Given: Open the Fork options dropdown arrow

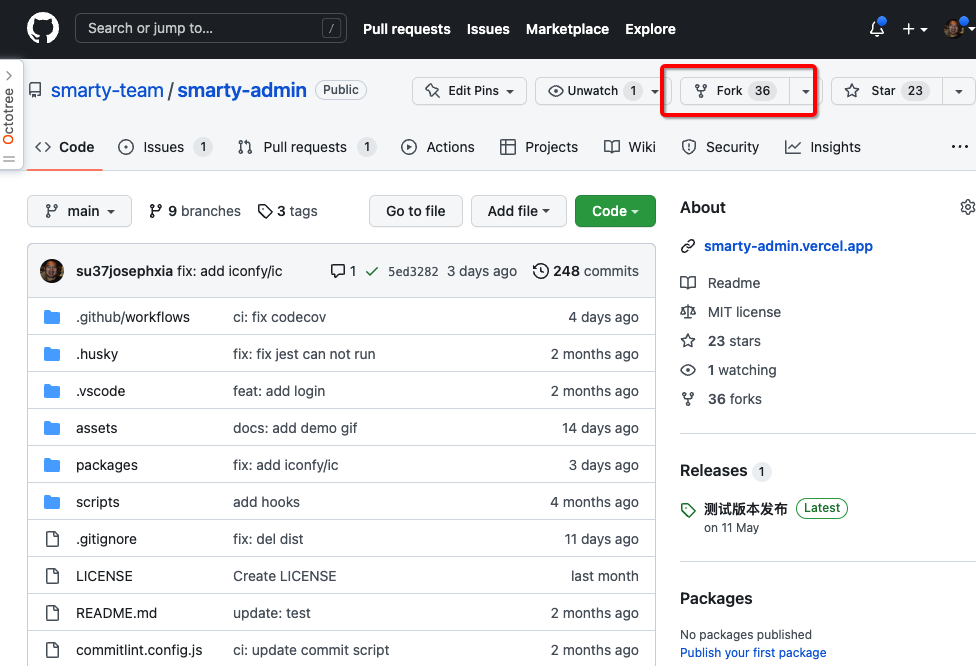Looking at the screenshot, I should [805, 91].
